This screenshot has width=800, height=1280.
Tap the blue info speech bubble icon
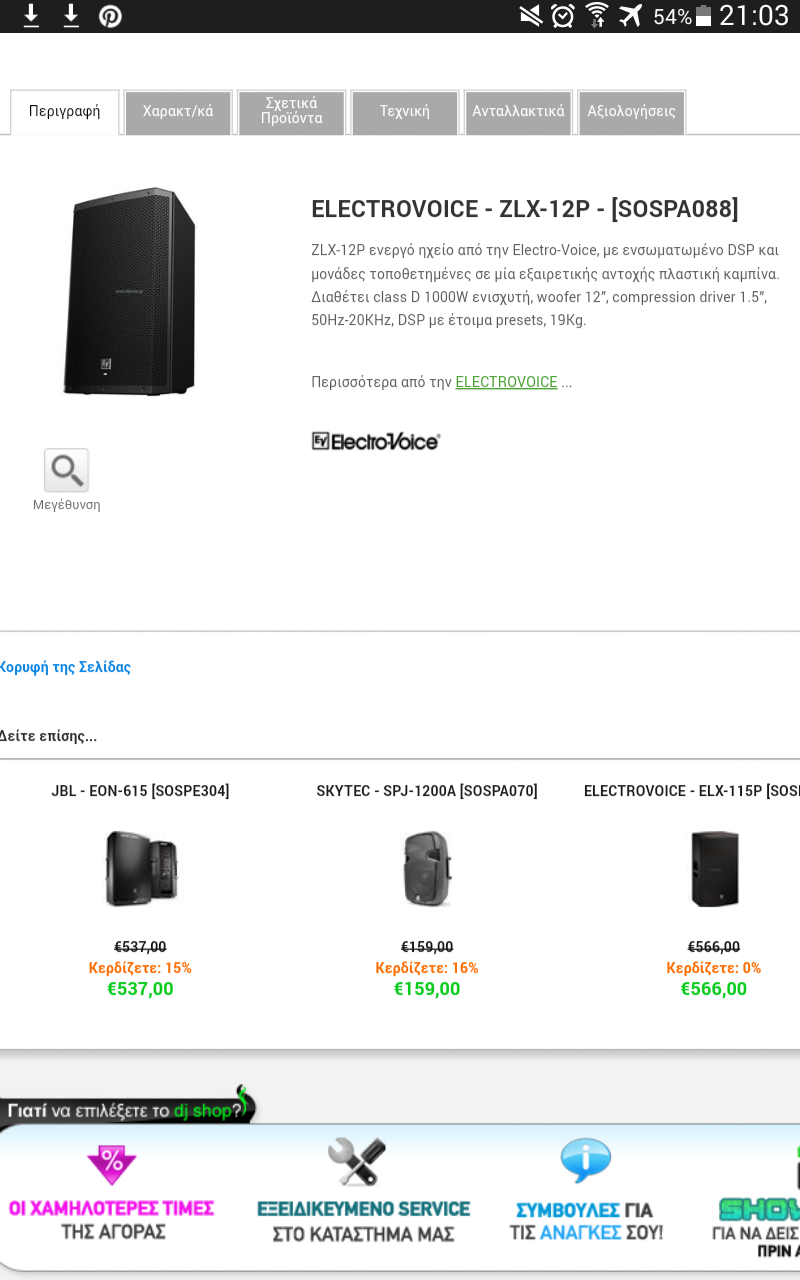click(x=585, y=1162)
